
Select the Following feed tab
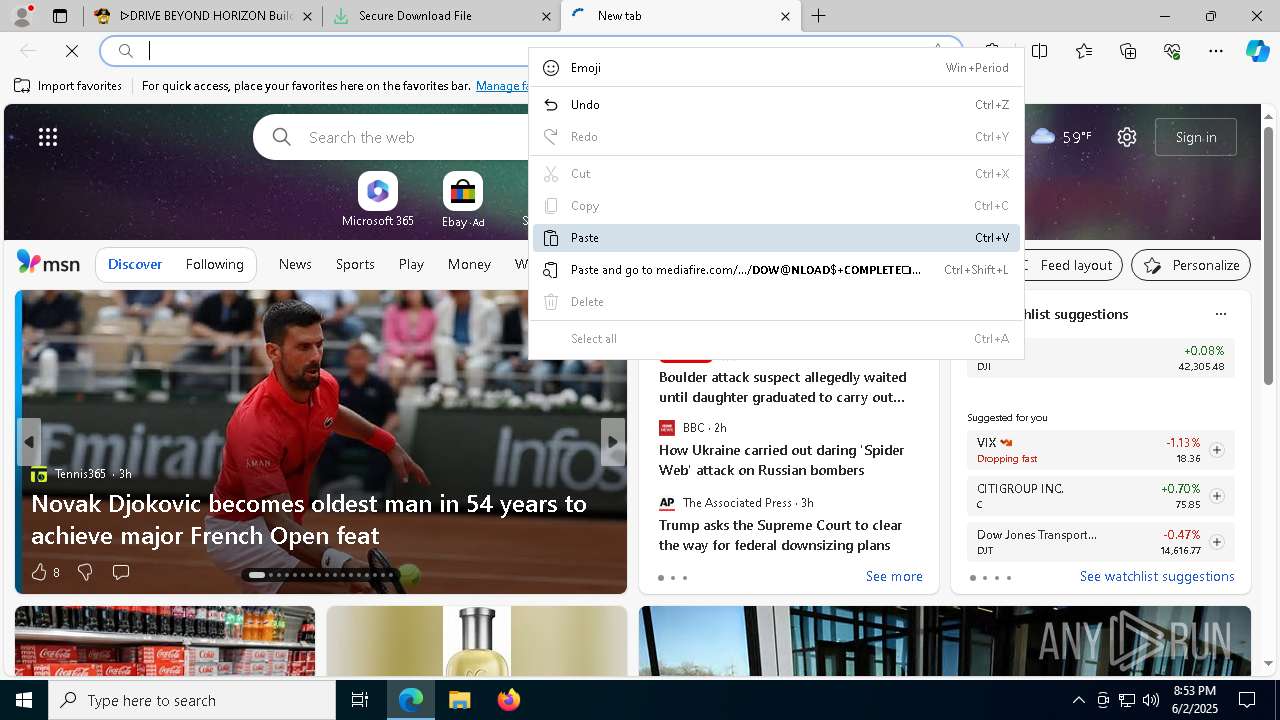[x=214, y=264]
